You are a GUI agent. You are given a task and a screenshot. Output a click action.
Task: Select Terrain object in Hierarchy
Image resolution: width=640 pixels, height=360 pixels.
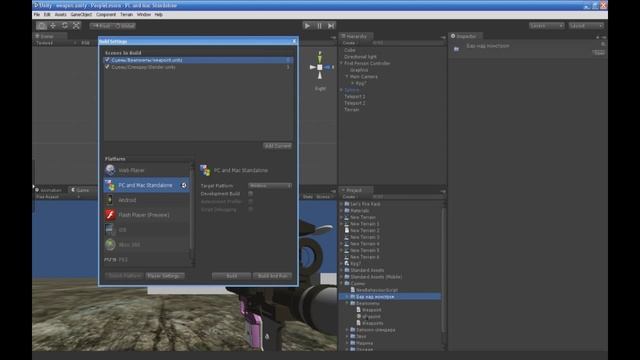click(351, 109)
